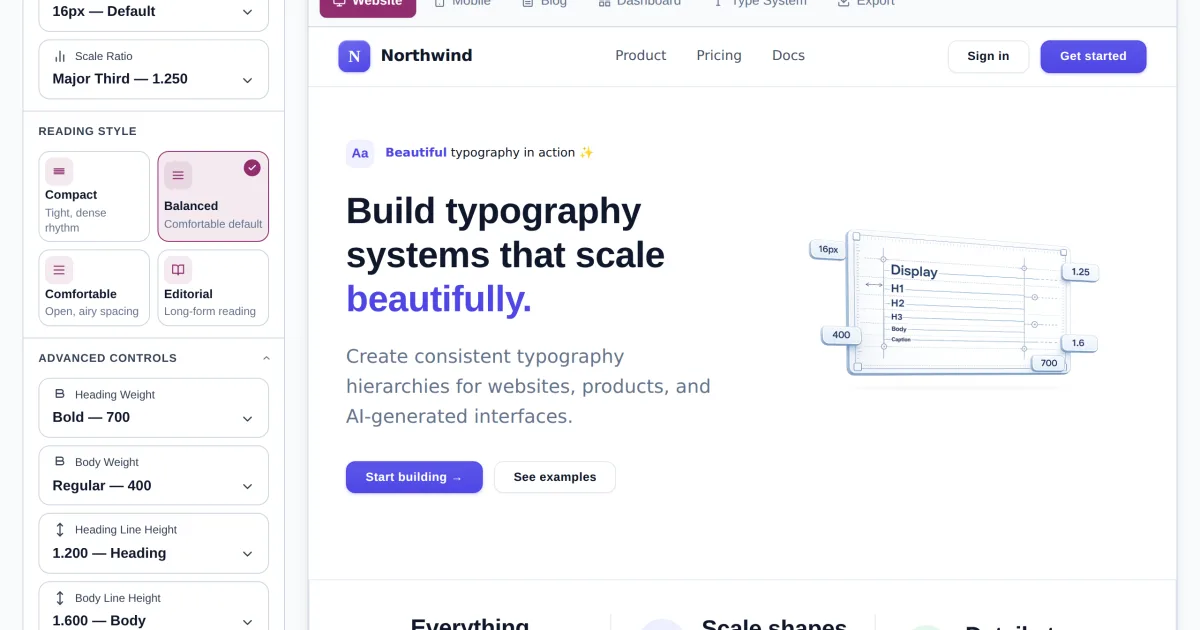The width and height of the screenshot is (1200, 630).
Task: Click the 1.25 tag on the illustration
Action: 1080,272
